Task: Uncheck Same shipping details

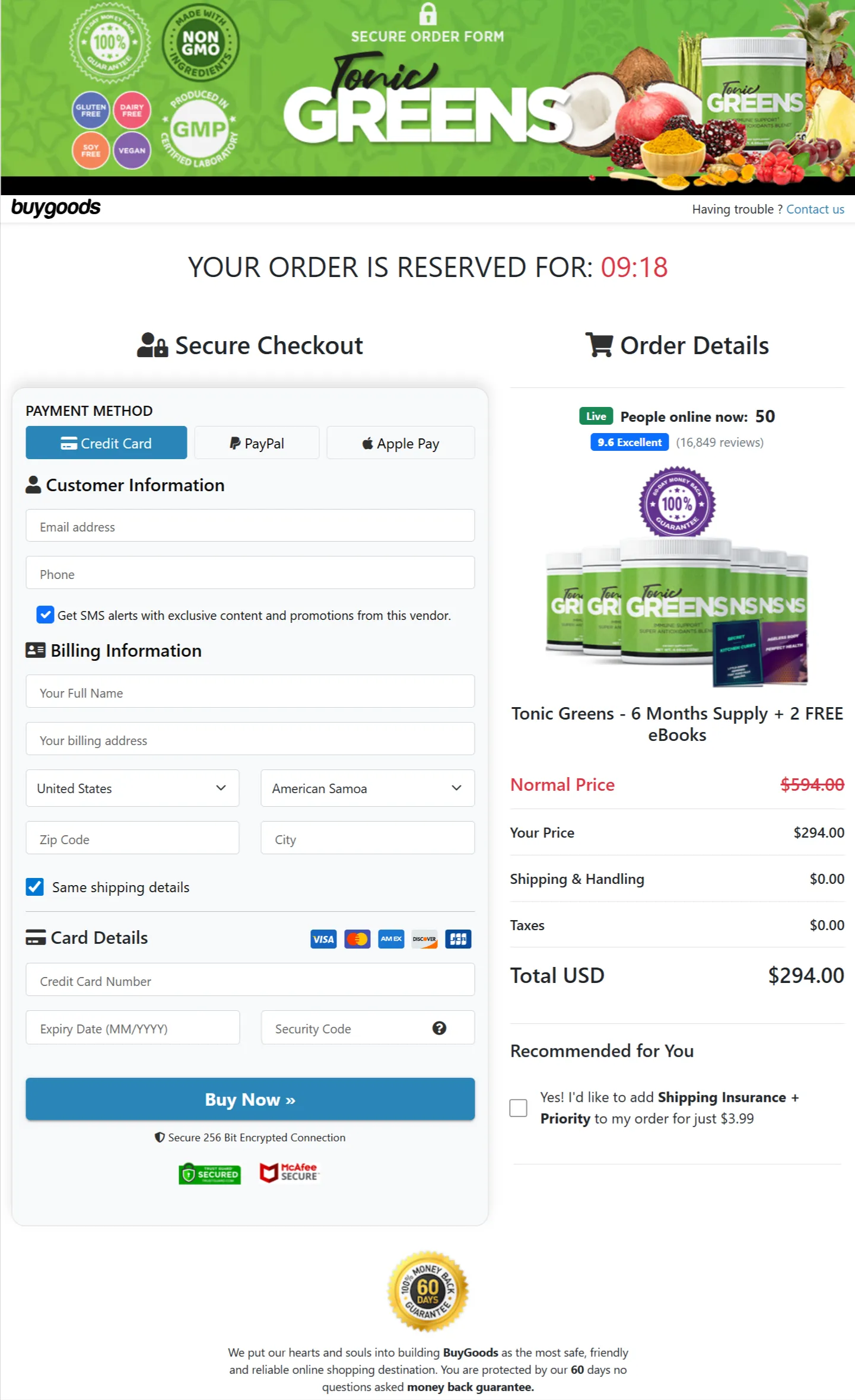Action: point(34,887)
